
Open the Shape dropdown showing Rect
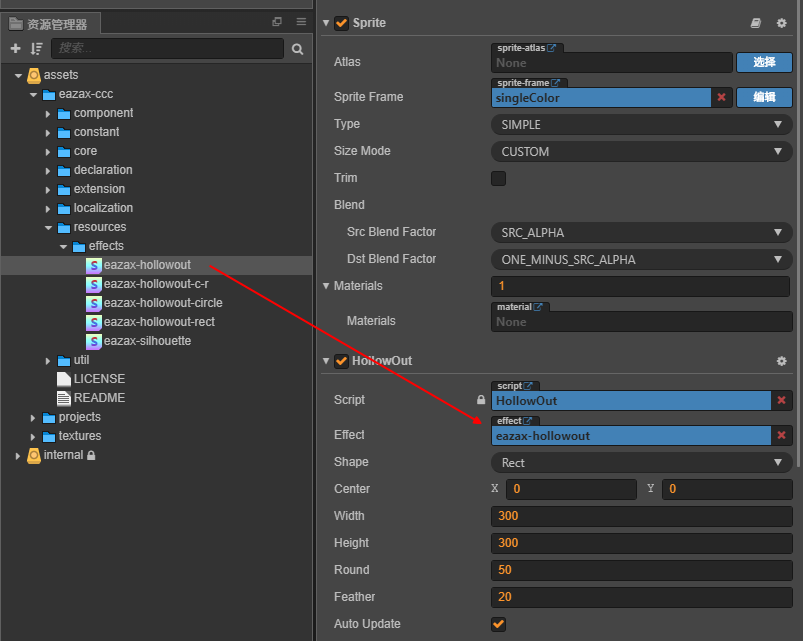pyautogui.click(x=642, y=462)
